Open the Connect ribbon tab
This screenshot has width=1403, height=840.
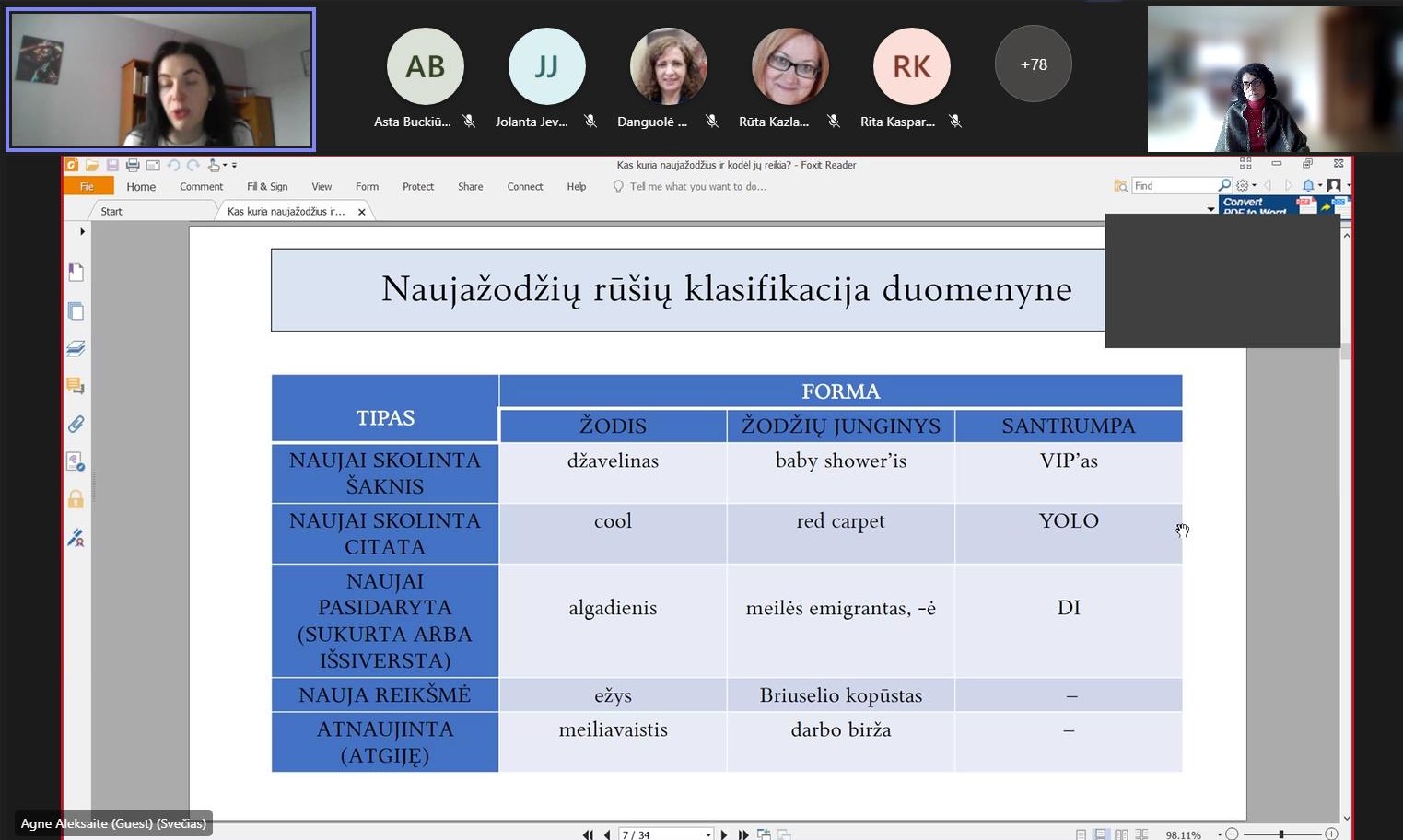point(525,186)
